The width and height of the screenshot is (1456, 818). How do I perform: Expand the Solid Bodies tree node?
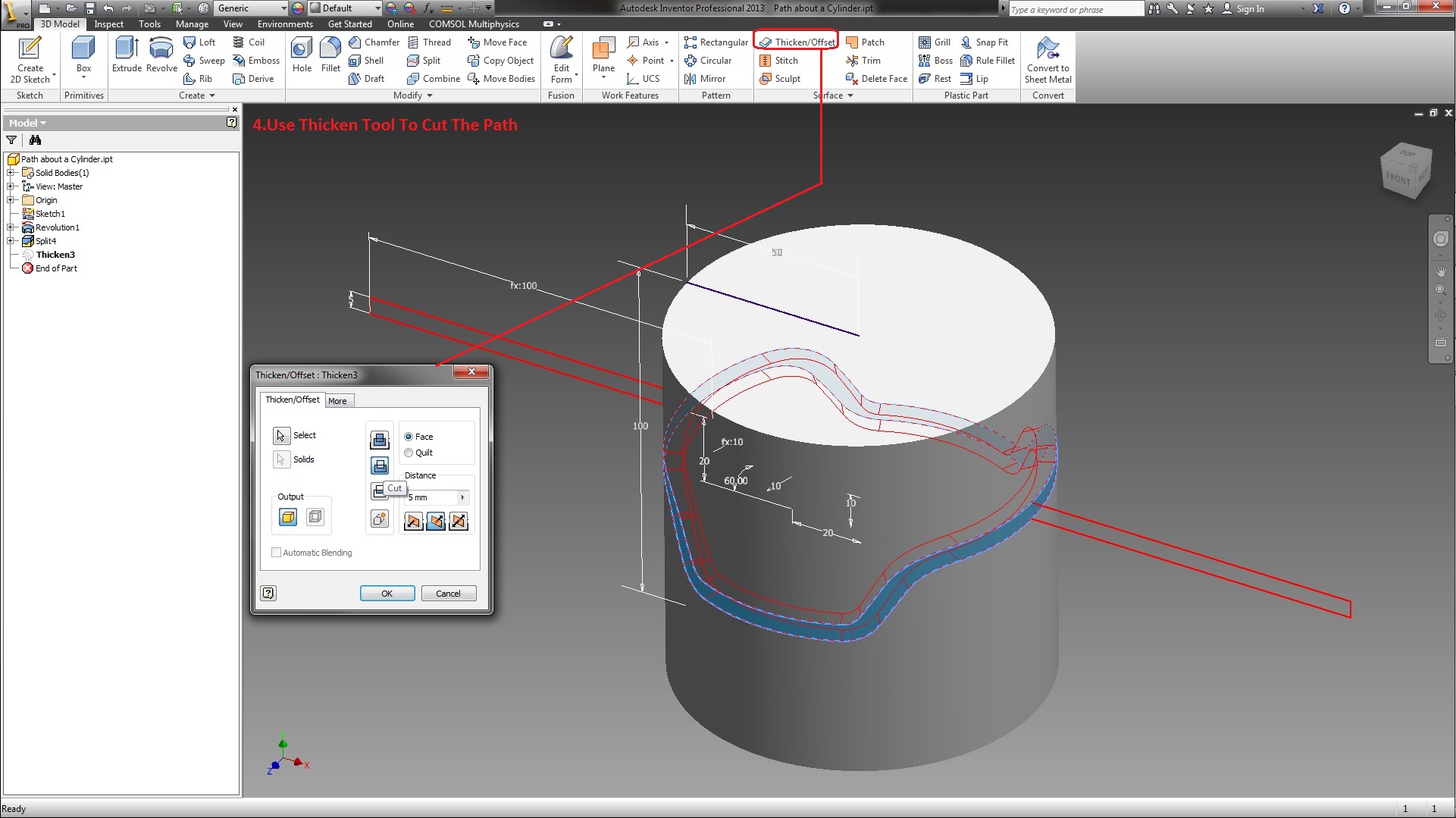(x=10, y=173)
